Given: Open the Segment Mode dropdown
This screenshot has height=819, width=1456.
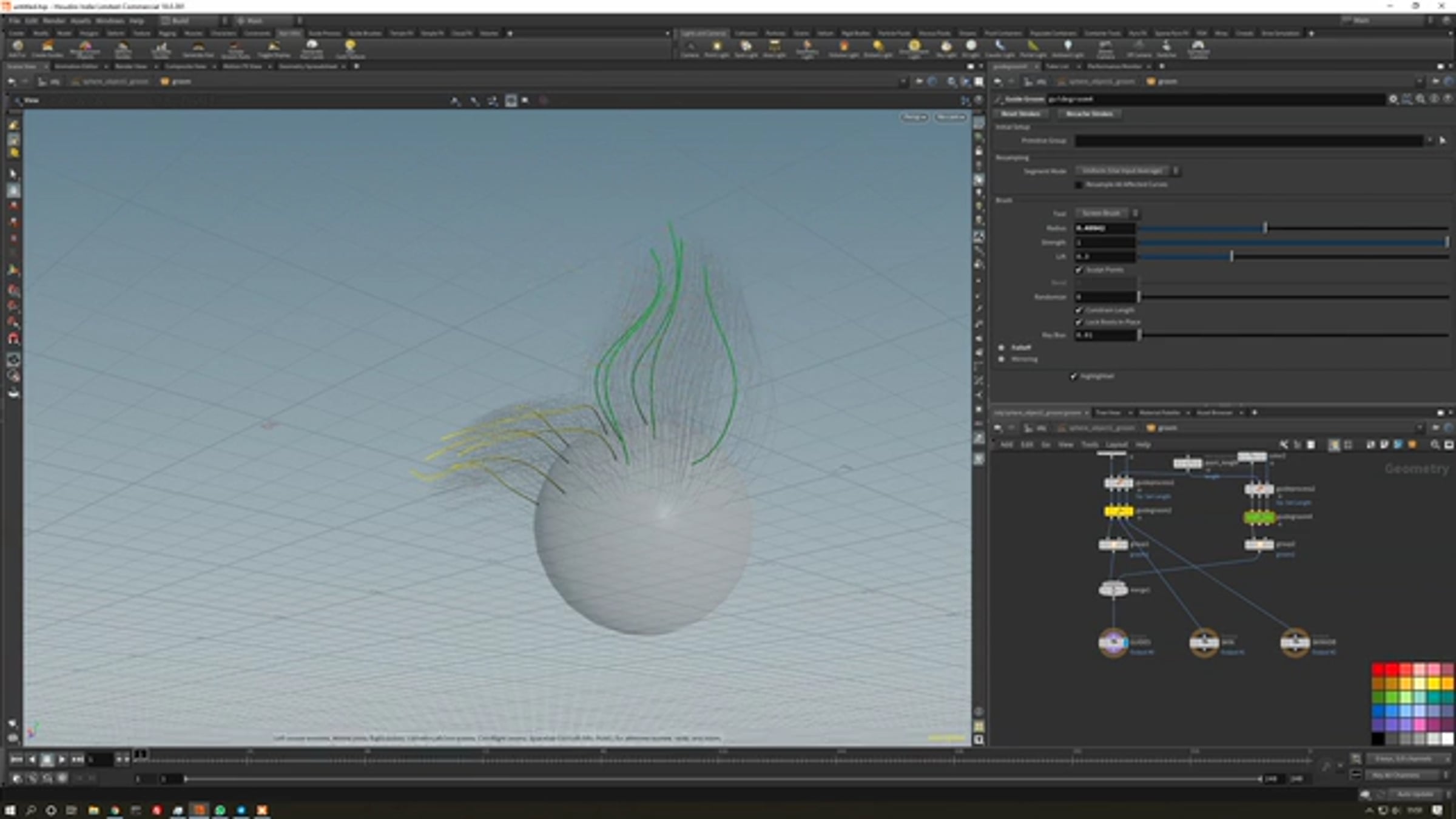Looking at the screenshot, I should (x=1127, y=171).
